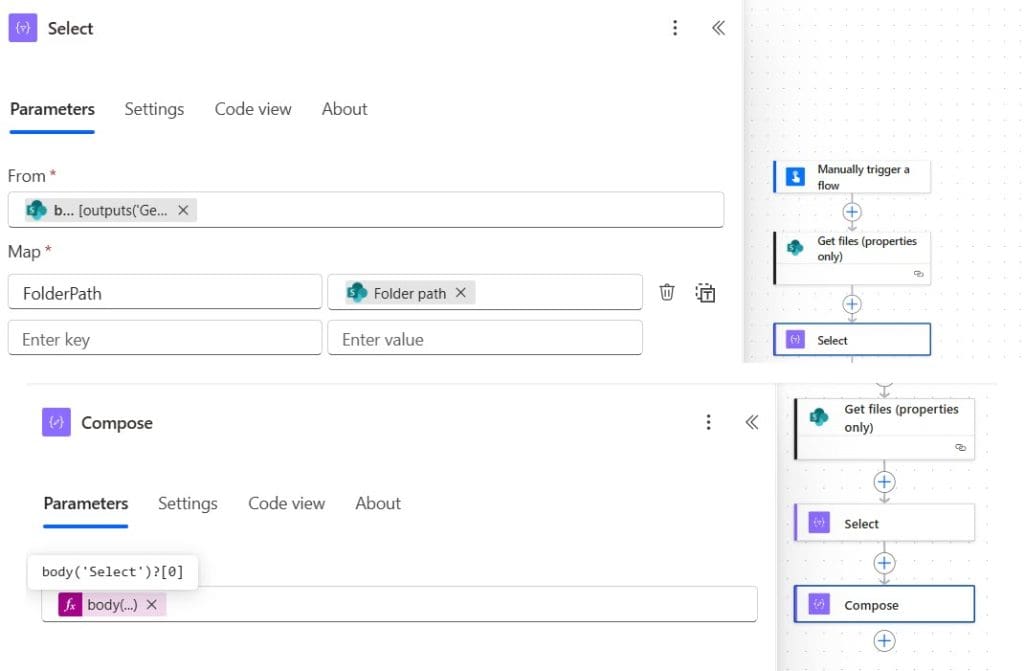Image resolution: width=1024 pixels, height=671 pixels.
Task: Click the purple Compose icon in the panel header
Action: pyautogui.click(x=56, y=422)
